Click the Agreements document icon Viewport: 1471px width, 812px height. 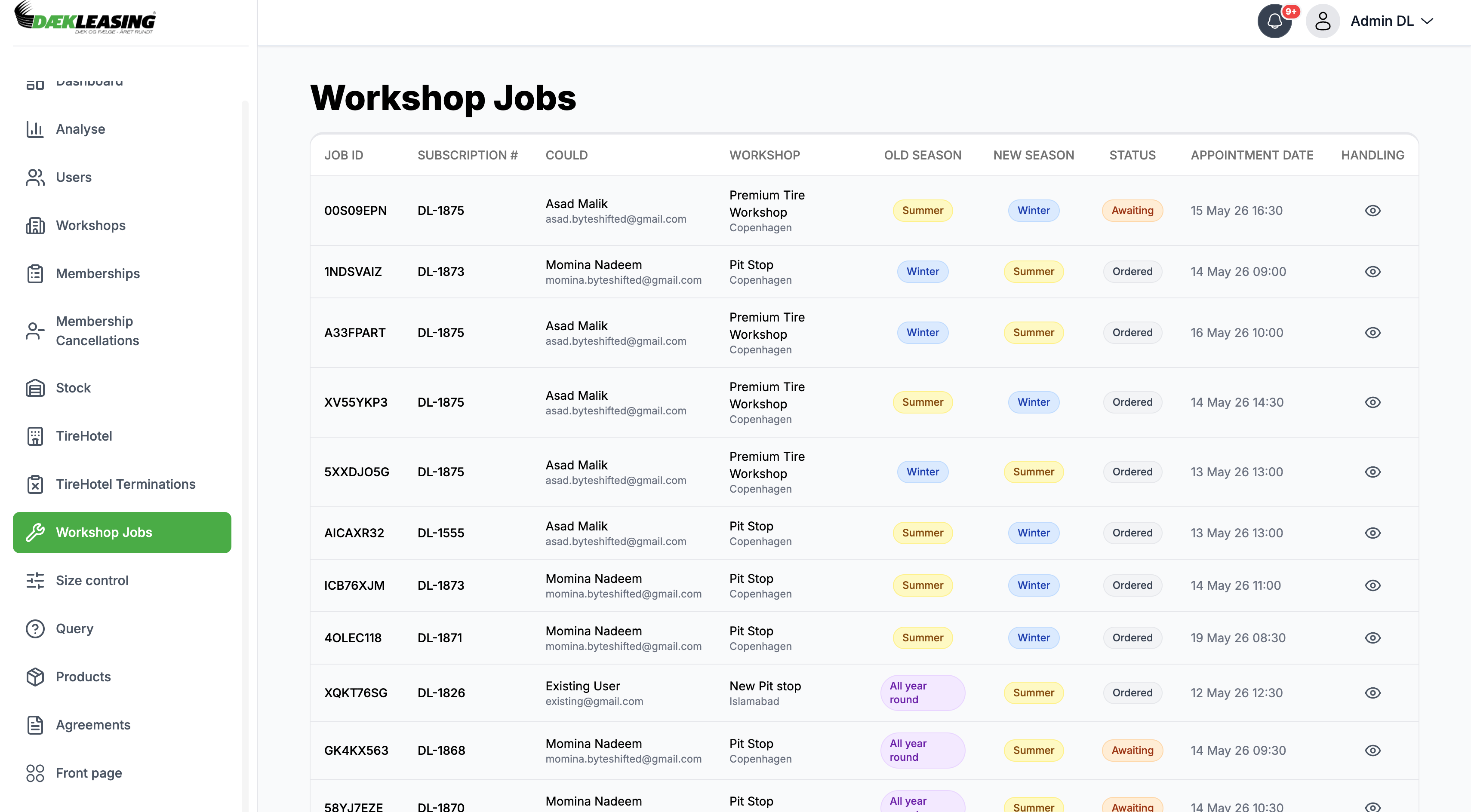click(x=35, y=725)
